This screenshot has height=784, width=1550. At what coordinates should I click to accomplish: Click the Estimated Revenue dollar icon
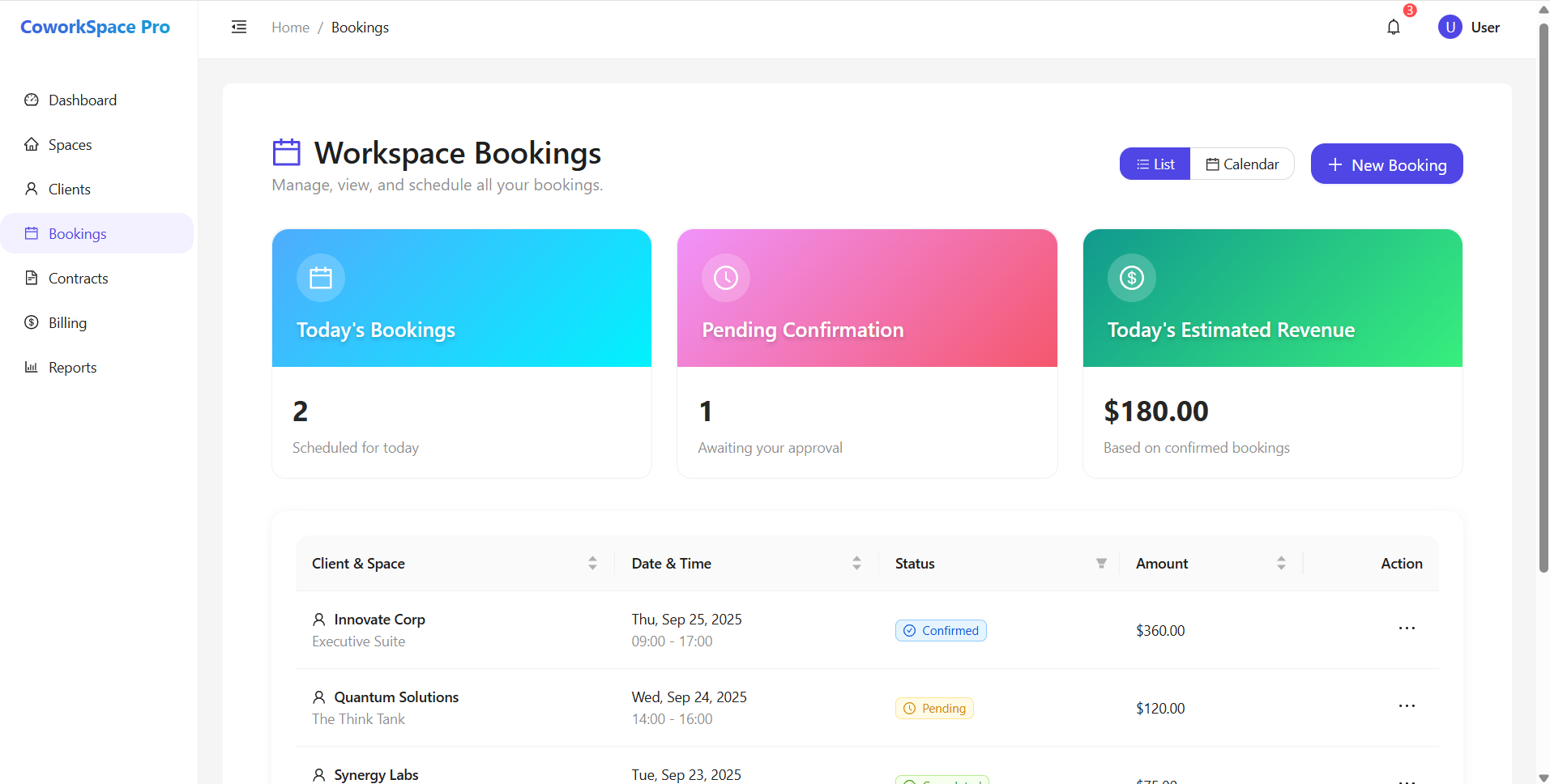pyautogui.click(x=1132, y=278)
